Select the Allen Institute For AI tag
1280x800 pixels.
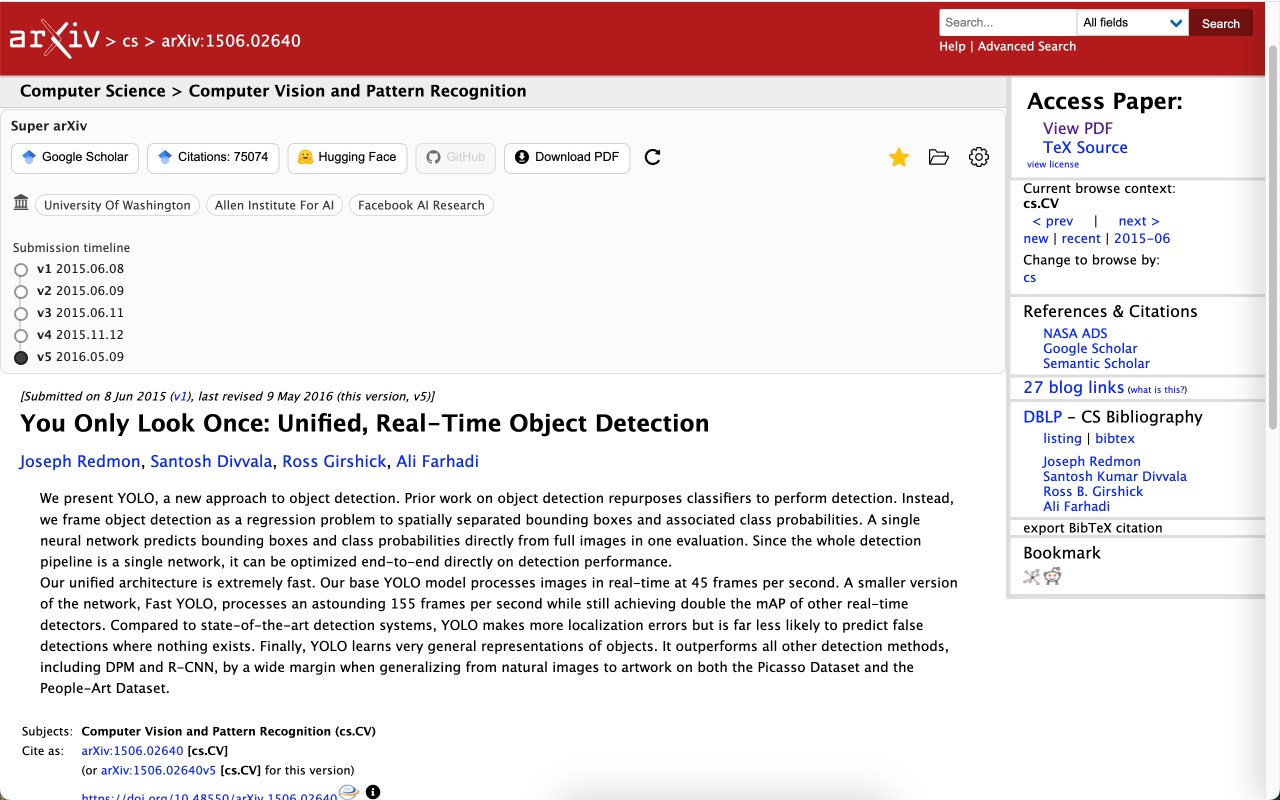(274, 205)
